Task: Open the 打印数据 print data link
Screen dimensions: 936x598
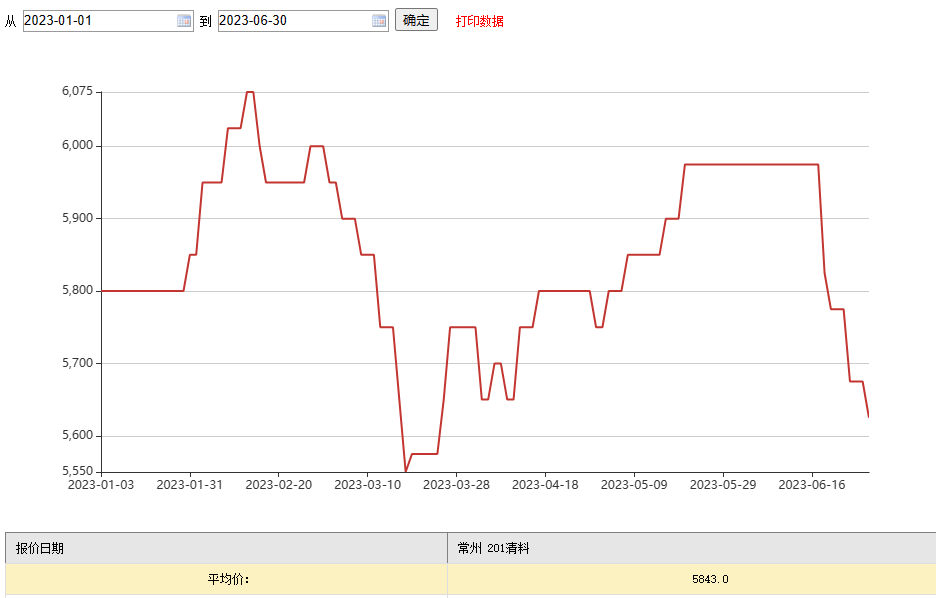Action: click(x=479, y=21)
